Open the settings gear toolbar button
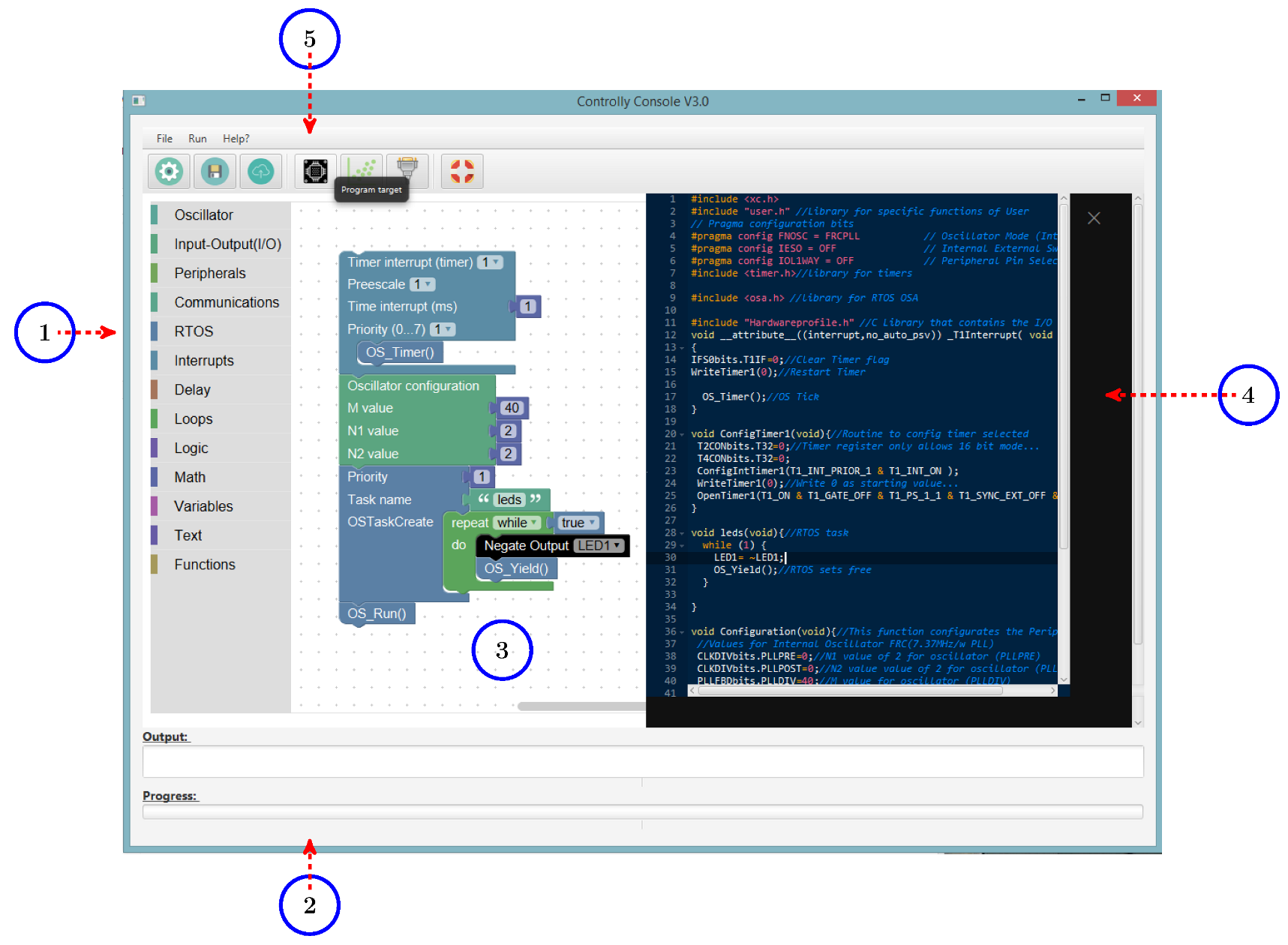The width and height of the screenshot is (1288, 945). pyautogui.click(x=169, y=172)
